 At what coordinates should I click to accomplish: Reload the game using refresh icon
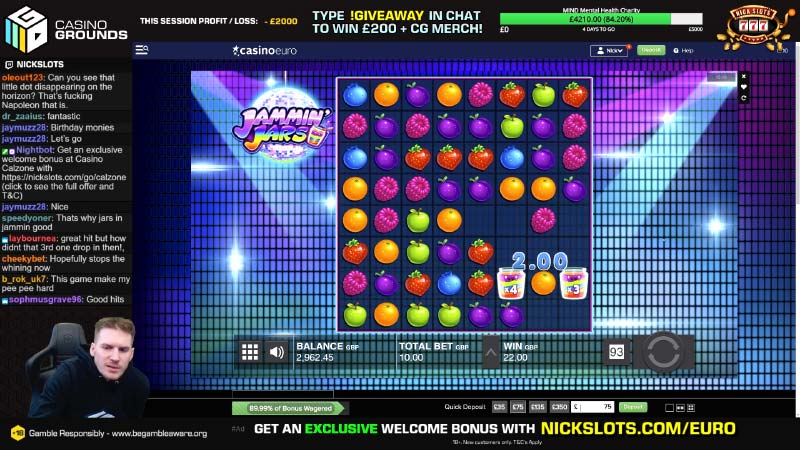[743, 98]
